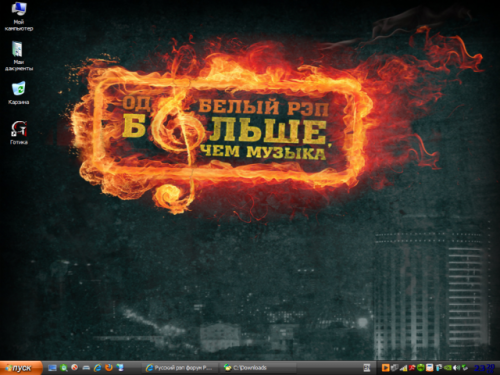
Task: Select the Мой компьютер desktop icon
Action: 19,16
